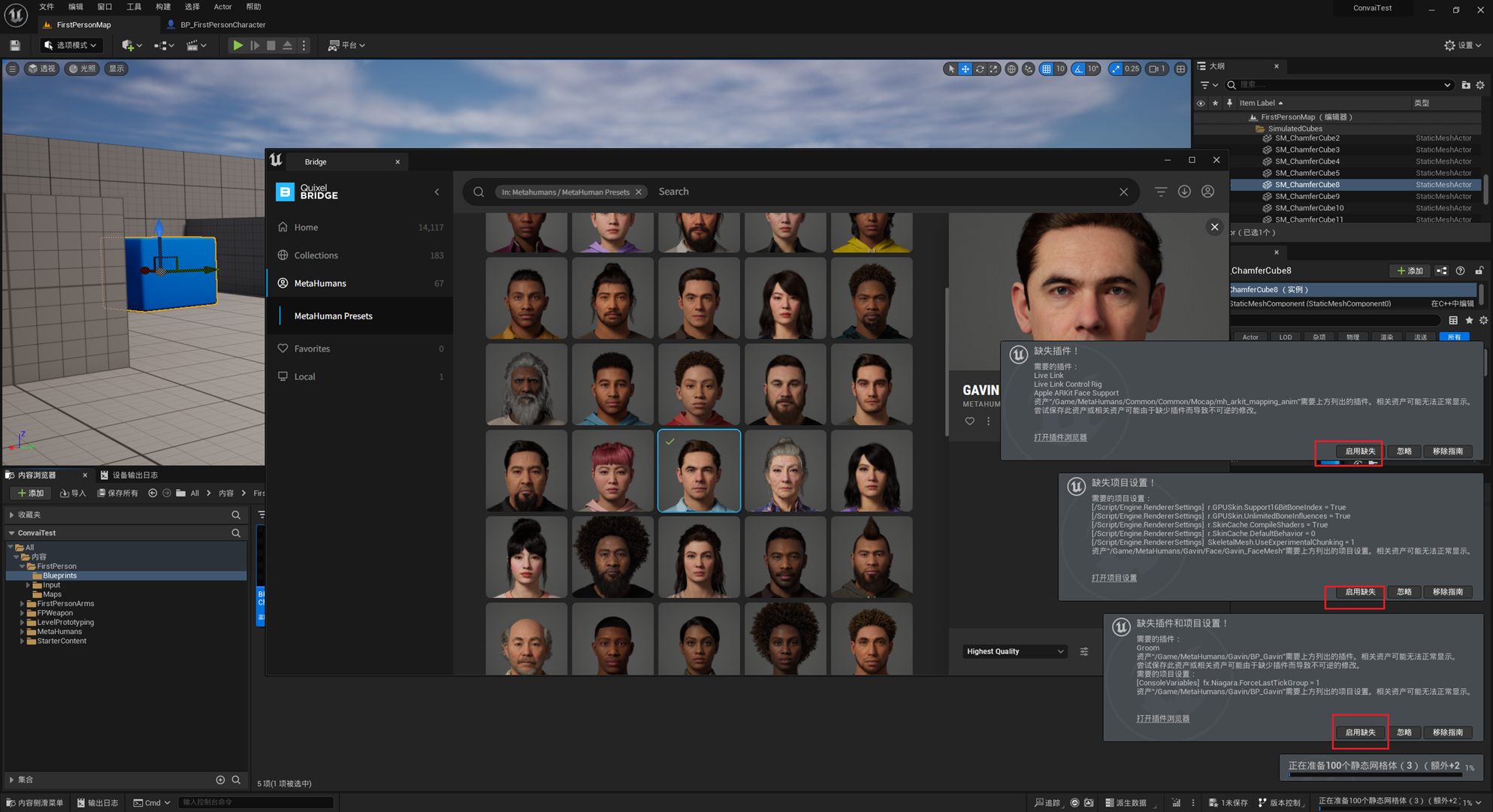Start Play in Editor with the green arrow
1493x812 pixels.
[x=237, y=45]
